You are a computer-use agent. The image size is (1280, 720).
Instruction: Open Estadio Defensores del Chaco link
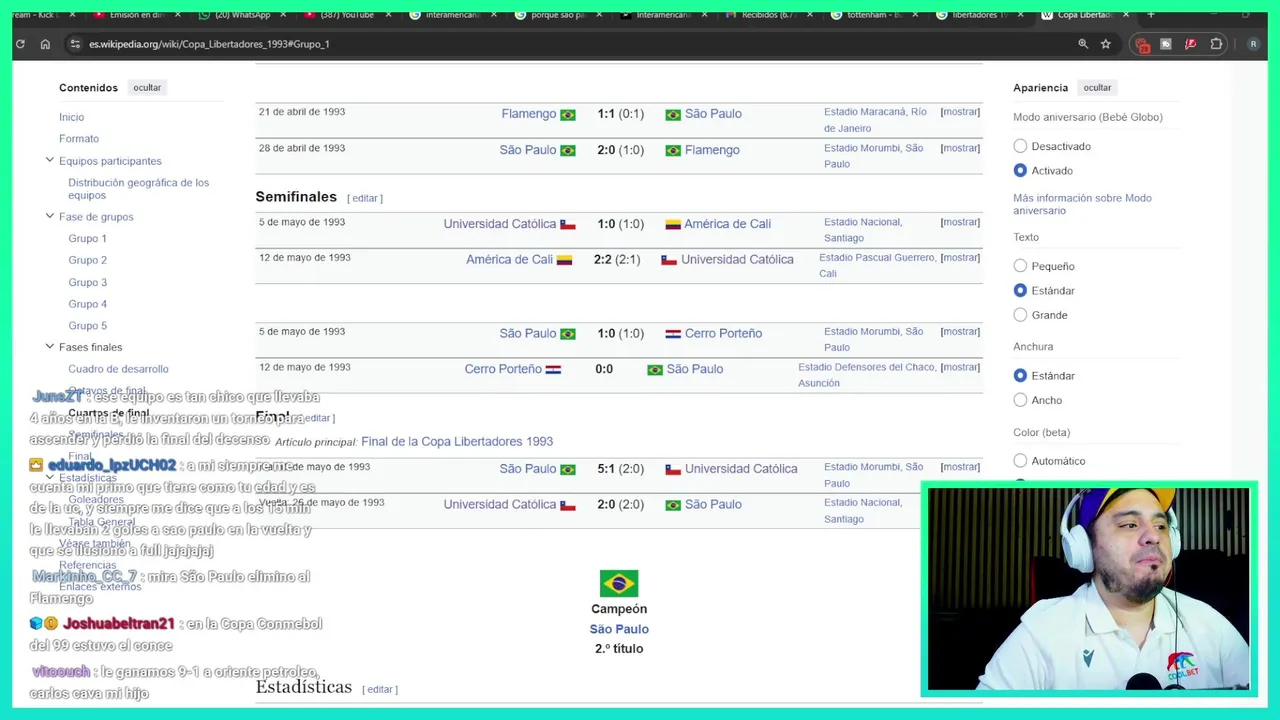coord(866,375)
